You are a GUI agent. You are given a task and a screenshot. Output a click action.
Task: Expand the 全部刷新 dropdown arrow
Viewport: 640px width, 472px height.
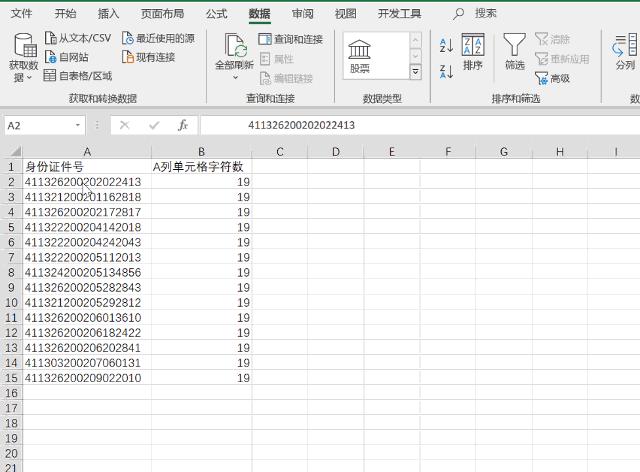tap(235, 77)
